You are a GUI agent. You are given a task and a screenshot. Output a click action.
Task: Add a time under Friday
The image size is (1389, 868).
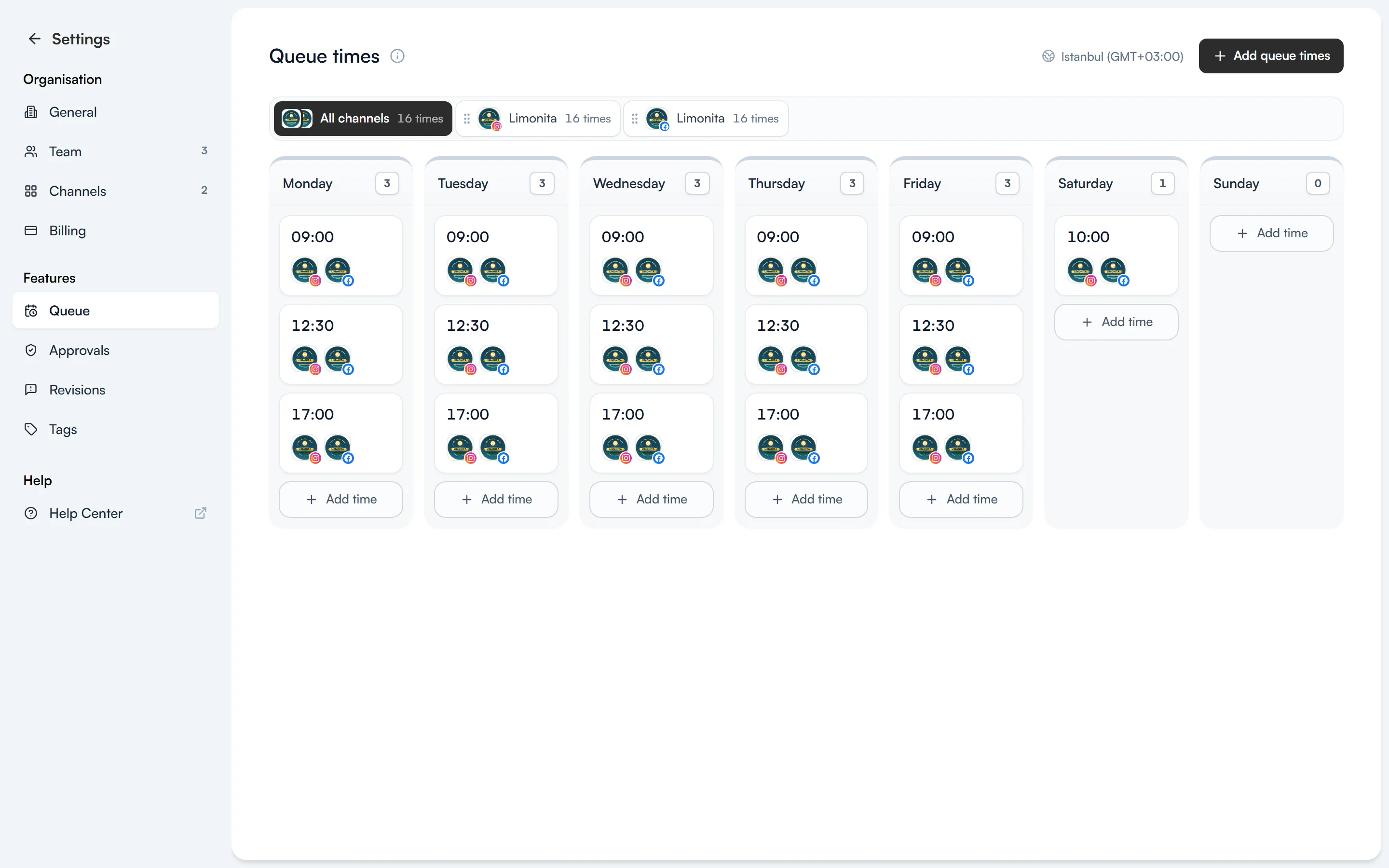point(961,500)
